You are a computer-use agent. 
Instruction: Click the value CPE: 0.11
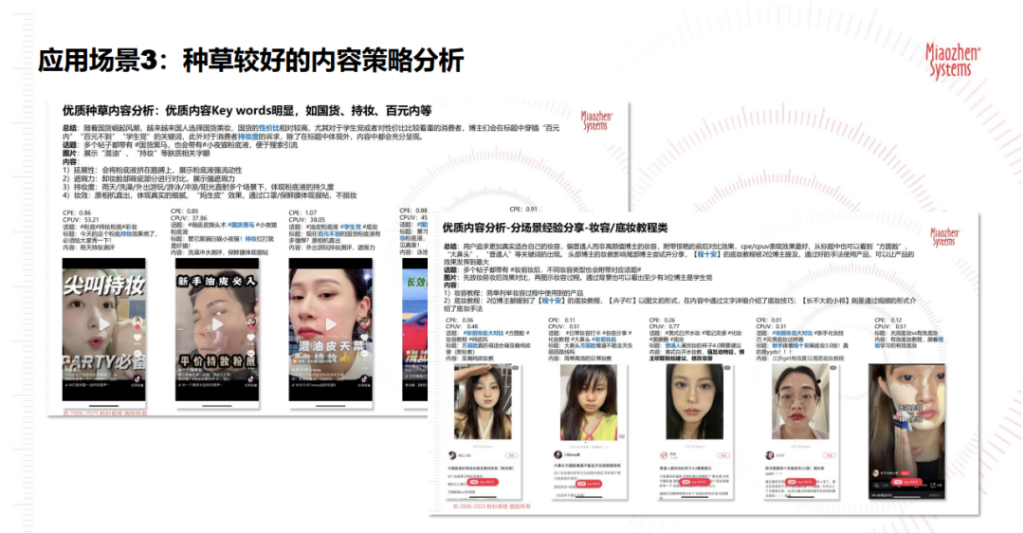[562, 320]
